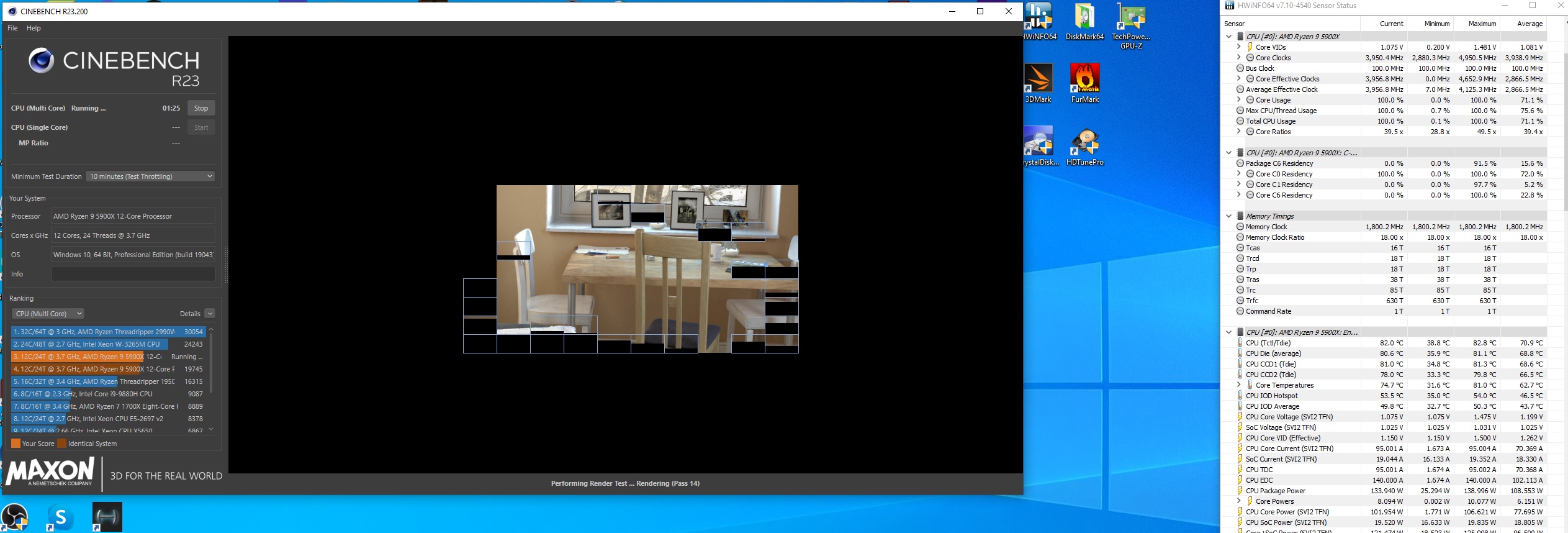Open the TechPowerUp GPU-Z desktop icon
The width and height of the screenshot is (1568, 533).
[x=1131, y=25]
